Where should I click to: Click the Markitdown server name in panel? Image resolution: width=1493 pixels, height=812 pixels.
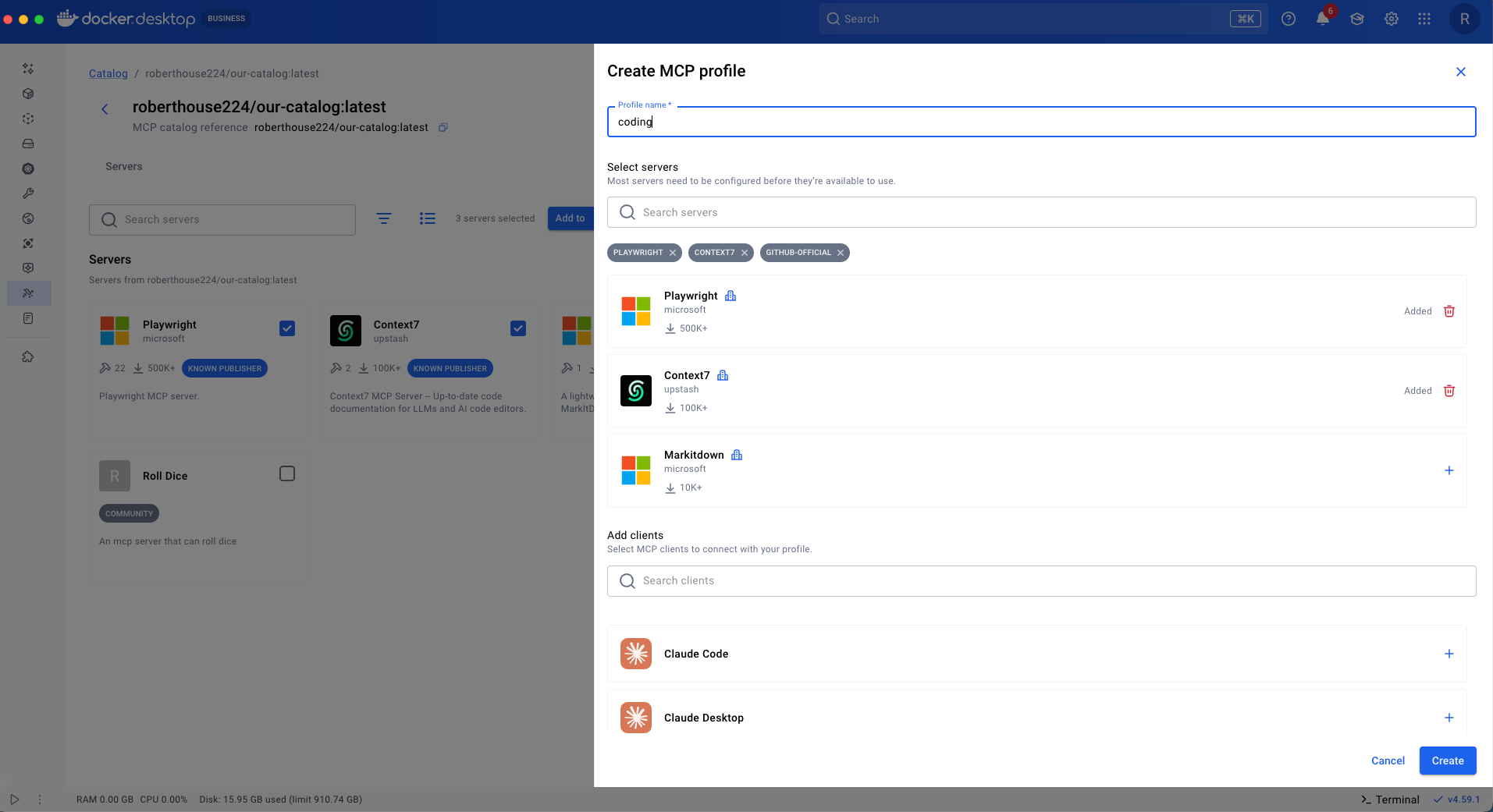coord(694,455)
